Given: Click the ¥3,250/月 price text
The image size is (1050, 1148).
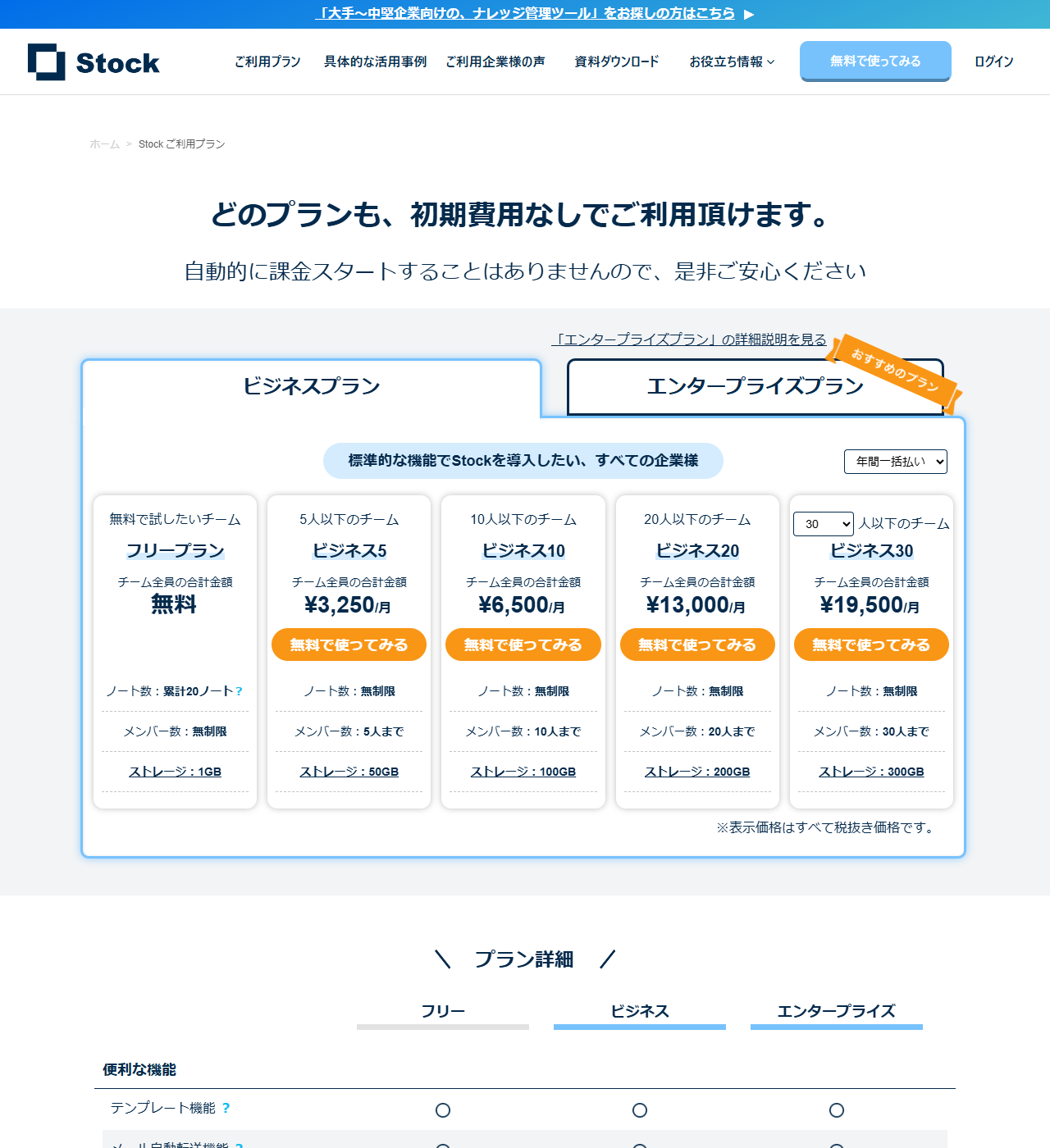Looking at the screenshot, I should [x=348, y=605].
